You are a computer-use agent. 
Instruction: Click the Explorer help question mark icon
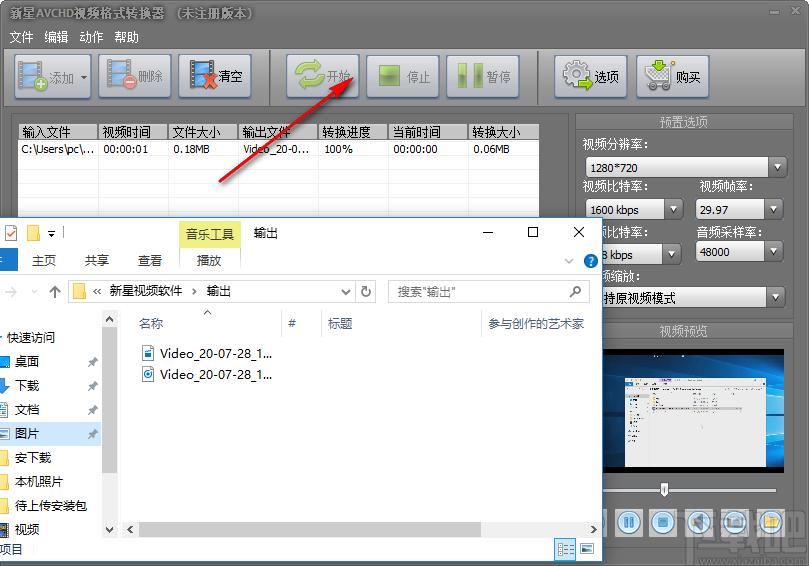(x=591, y=261)
